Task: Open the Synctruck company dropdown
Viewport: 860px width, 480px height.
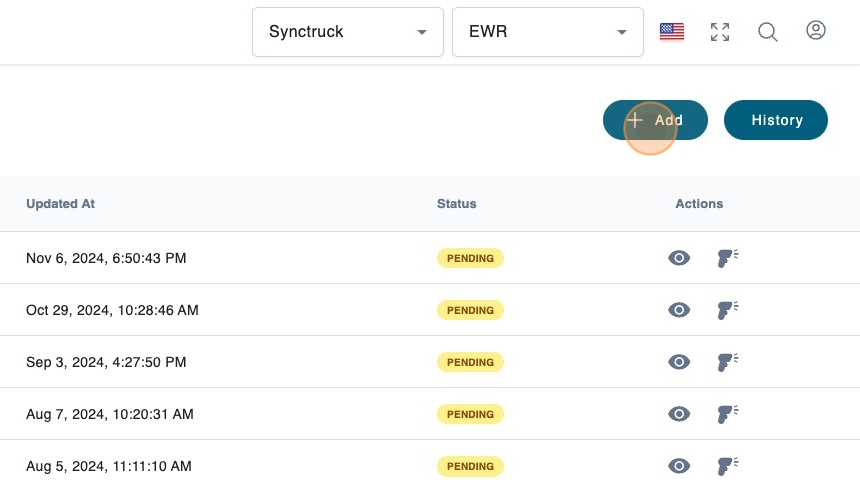Action: coord(347,32)
